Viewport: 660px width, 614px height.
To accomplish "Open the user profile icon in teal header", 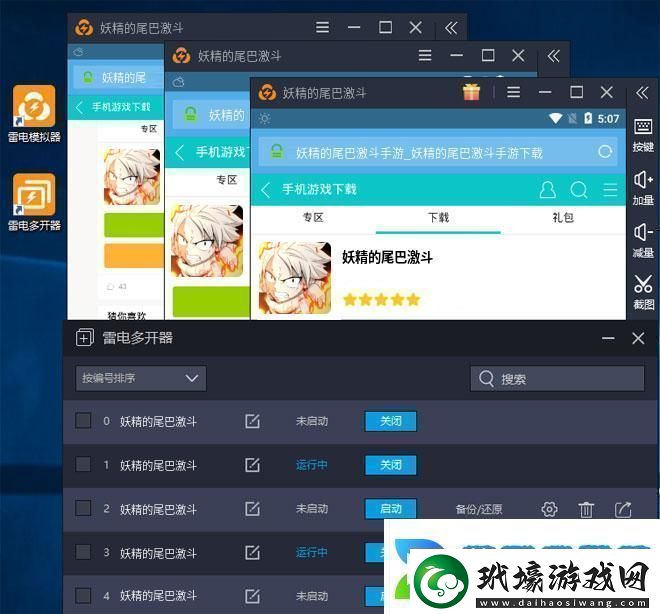I will tap(547, 190).
